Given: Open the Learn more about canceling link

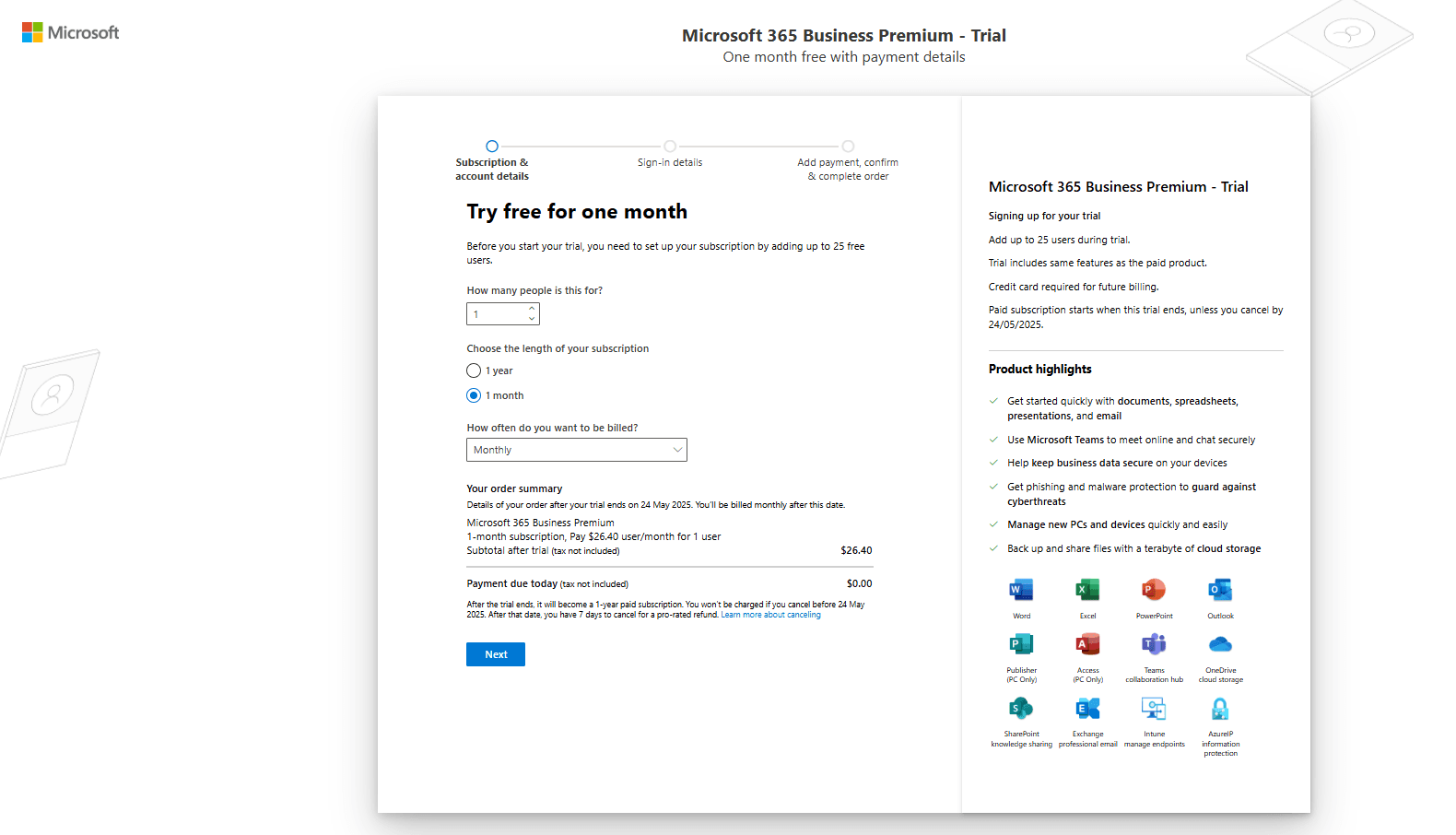Looking at the screenshot, I should pyautogui.click(x=770, y=615).
